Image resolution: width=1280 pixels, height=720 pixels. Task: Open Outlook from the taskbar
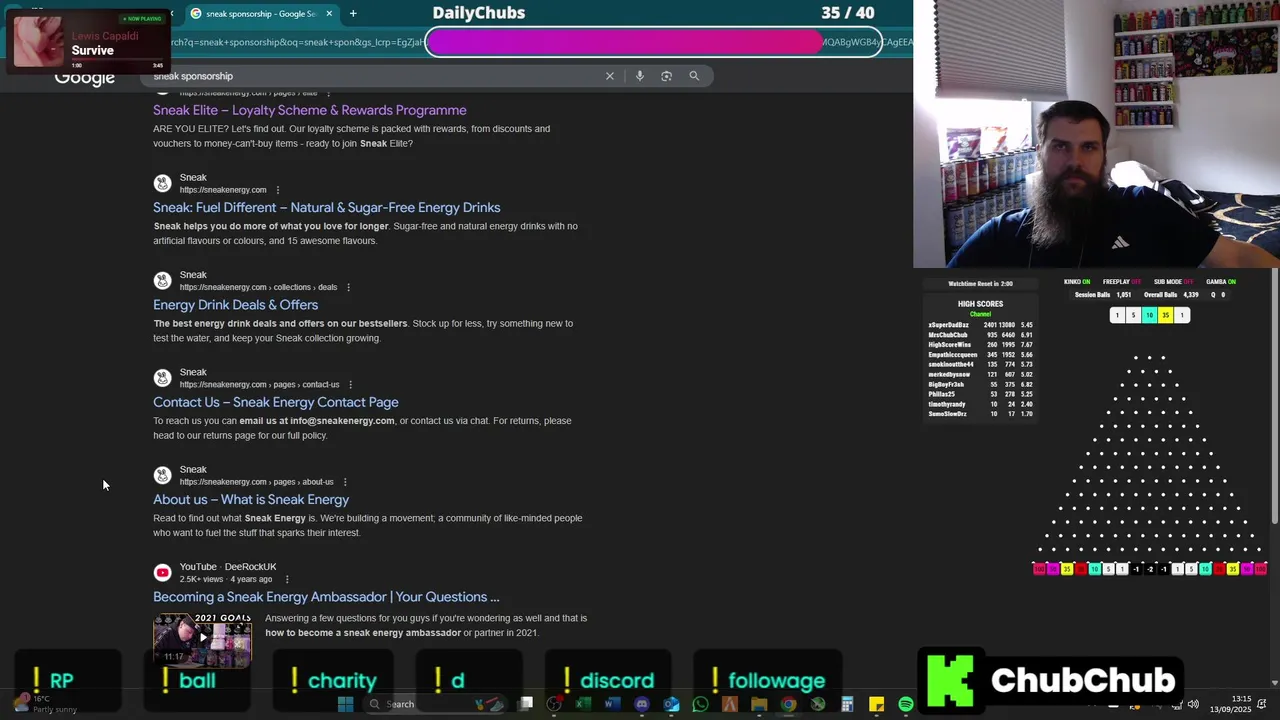point(671,704)
